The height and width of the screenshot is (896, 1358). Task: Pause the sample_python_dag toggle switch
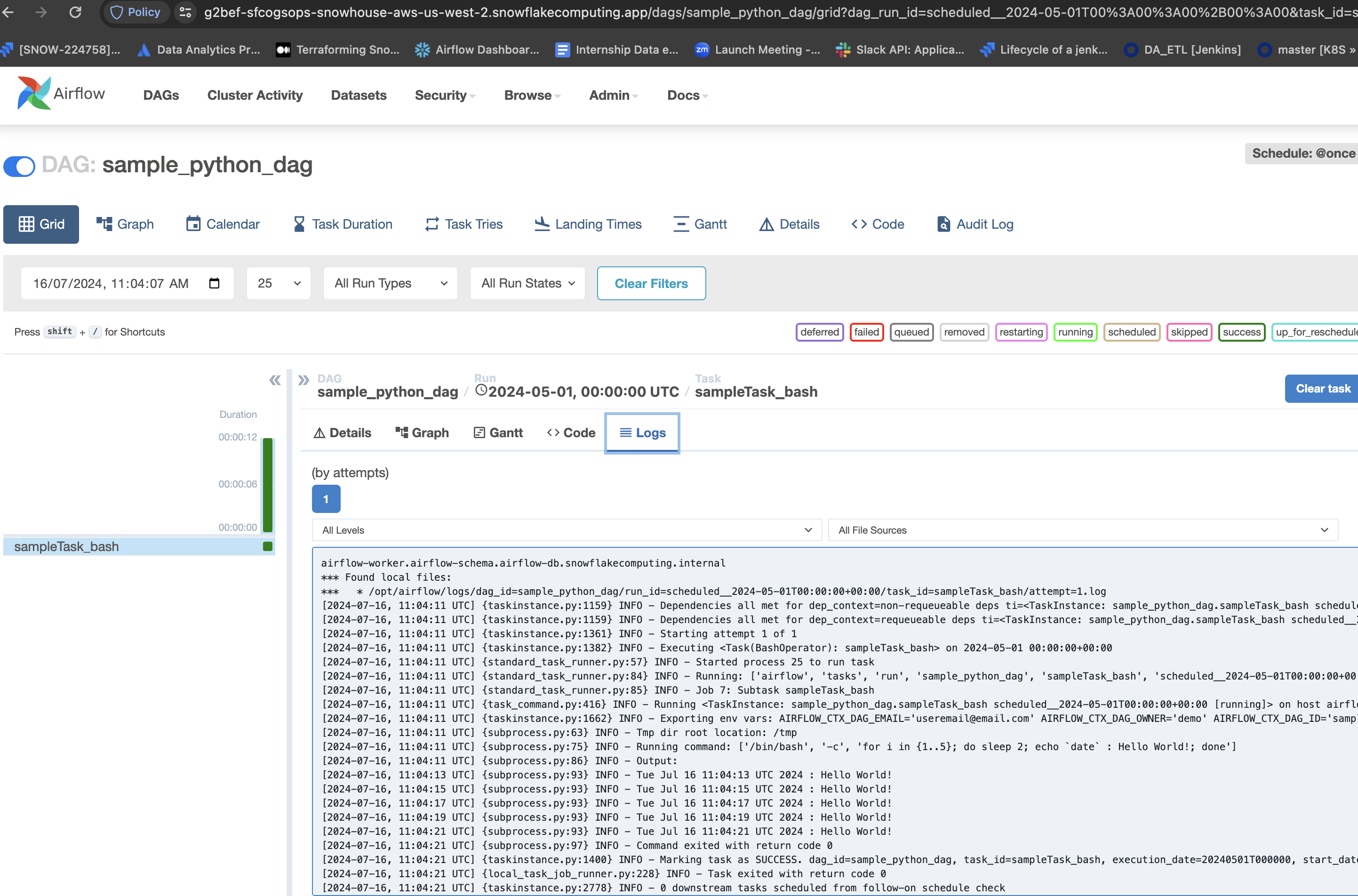19,166
